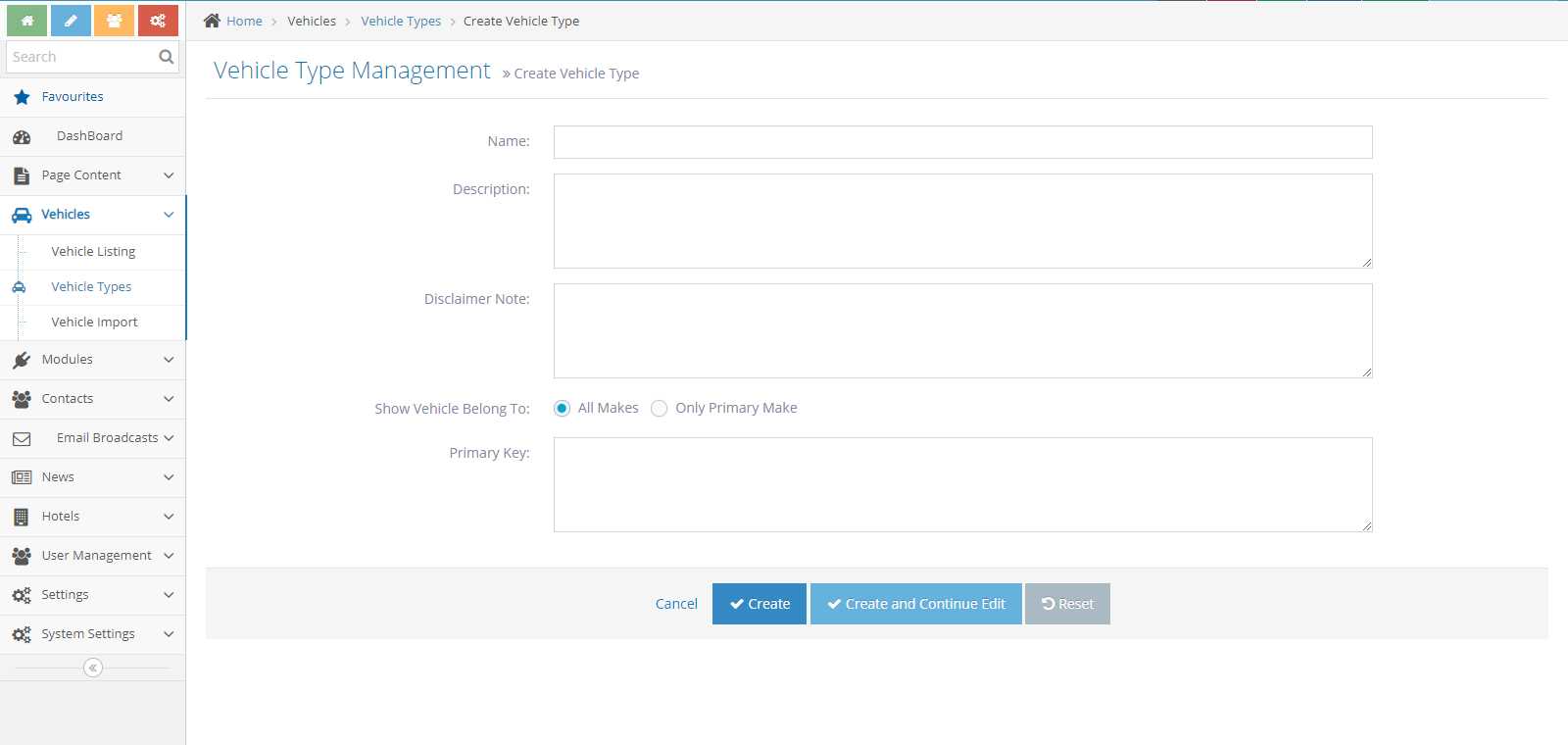The width and height of the screenshot is (1568, 745).
Task: Click the red gears shortcut icon
Action: tap(158, 21)
